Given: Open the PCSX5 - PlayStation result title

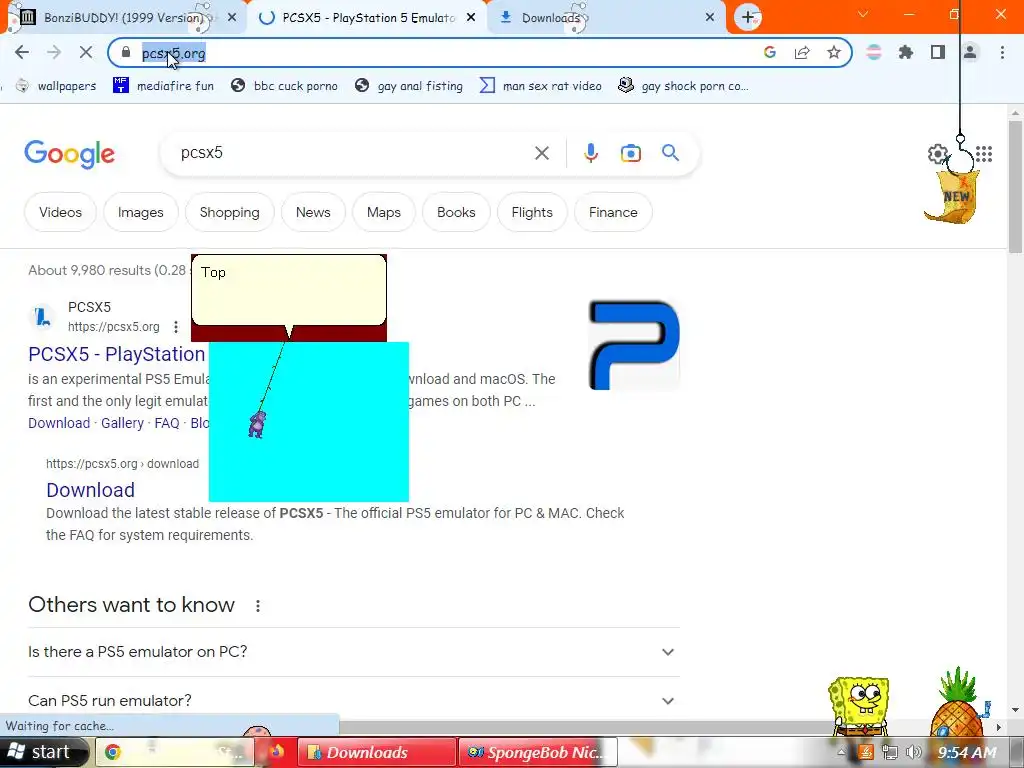Looking at the screenshot, I should (x=117, y=354).
